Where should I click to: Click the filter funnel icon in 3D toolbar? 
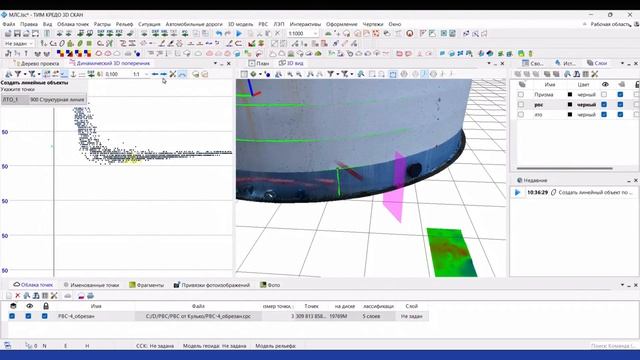click(331, 74)
